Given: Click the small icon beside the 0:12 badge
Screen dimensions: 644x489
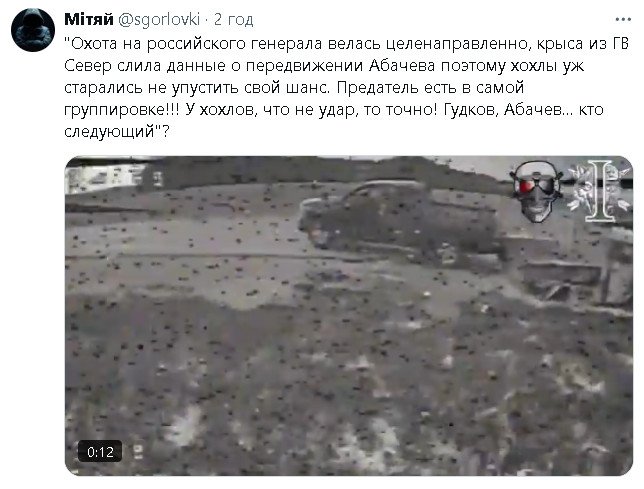Looking at the screenshot, I should click(138, 452).
